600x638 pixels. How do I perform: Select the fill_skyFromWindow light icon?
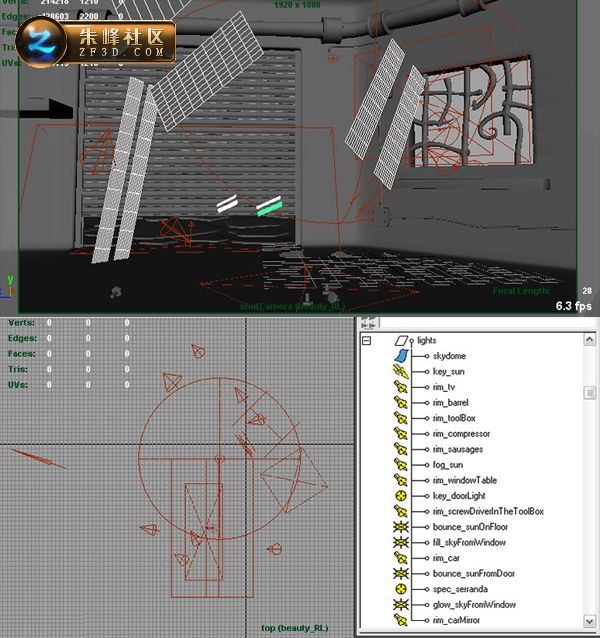point(401,542)
